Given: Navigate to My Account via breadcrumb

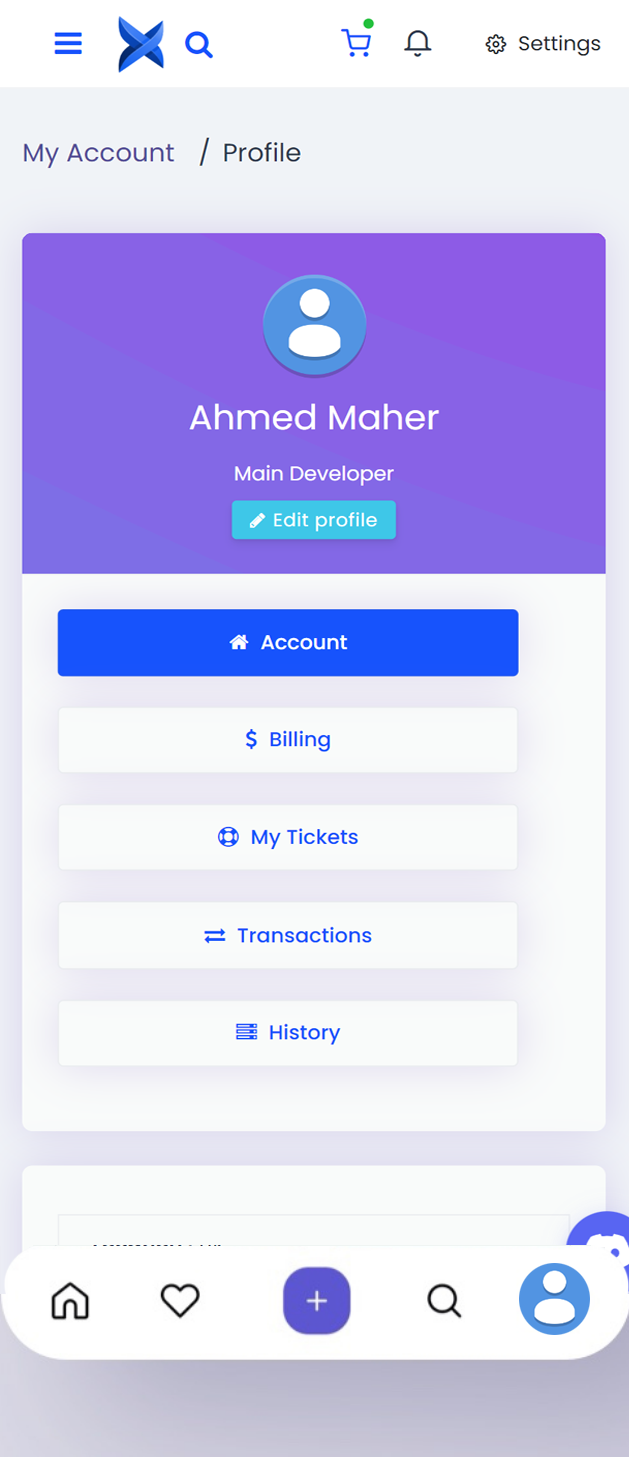Looking at the screenshot, I should click(97, 152).
